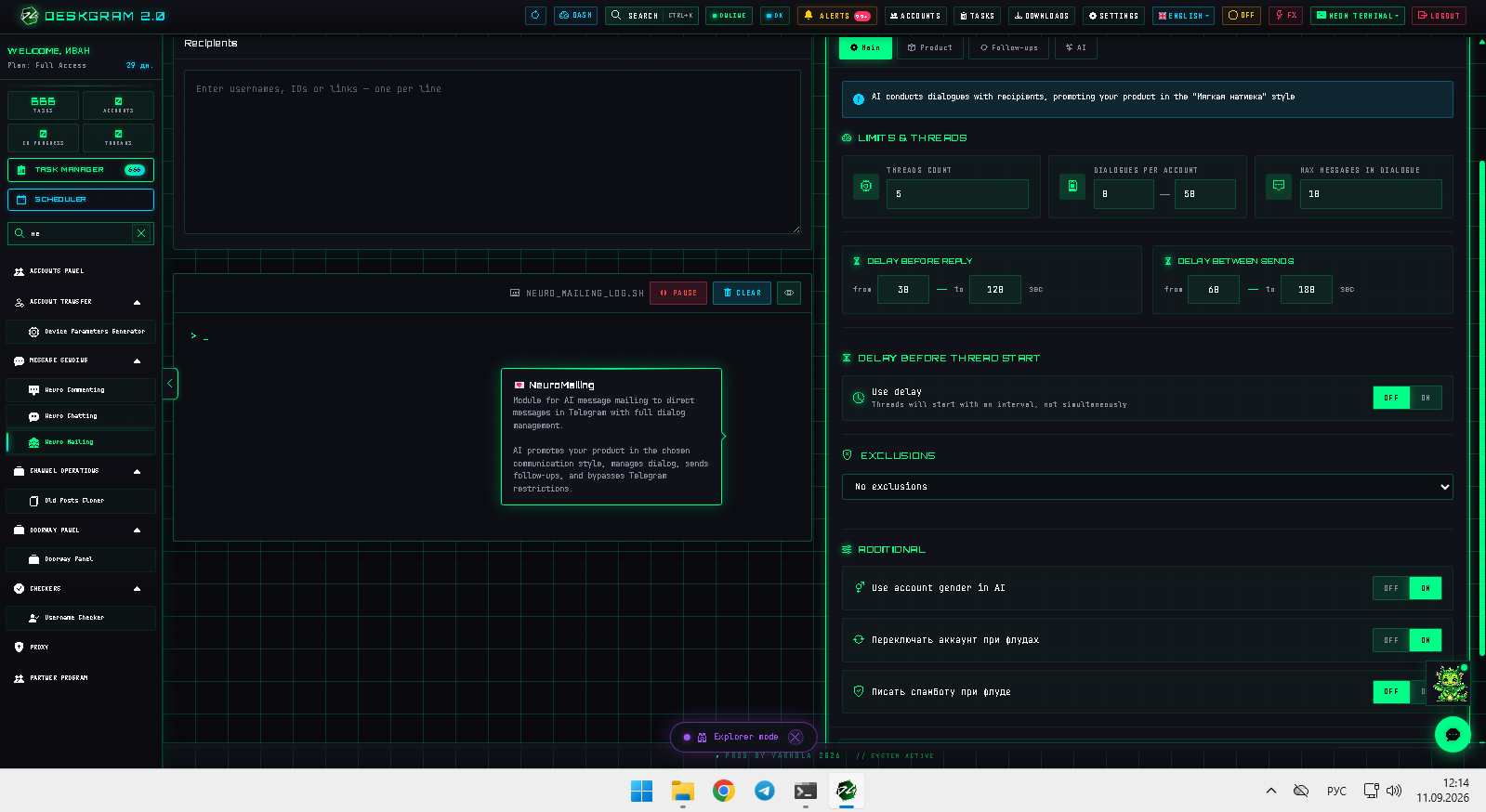Open Telegram from the taskbar
Screen dimensions: 1486x812
coord(765,791)
